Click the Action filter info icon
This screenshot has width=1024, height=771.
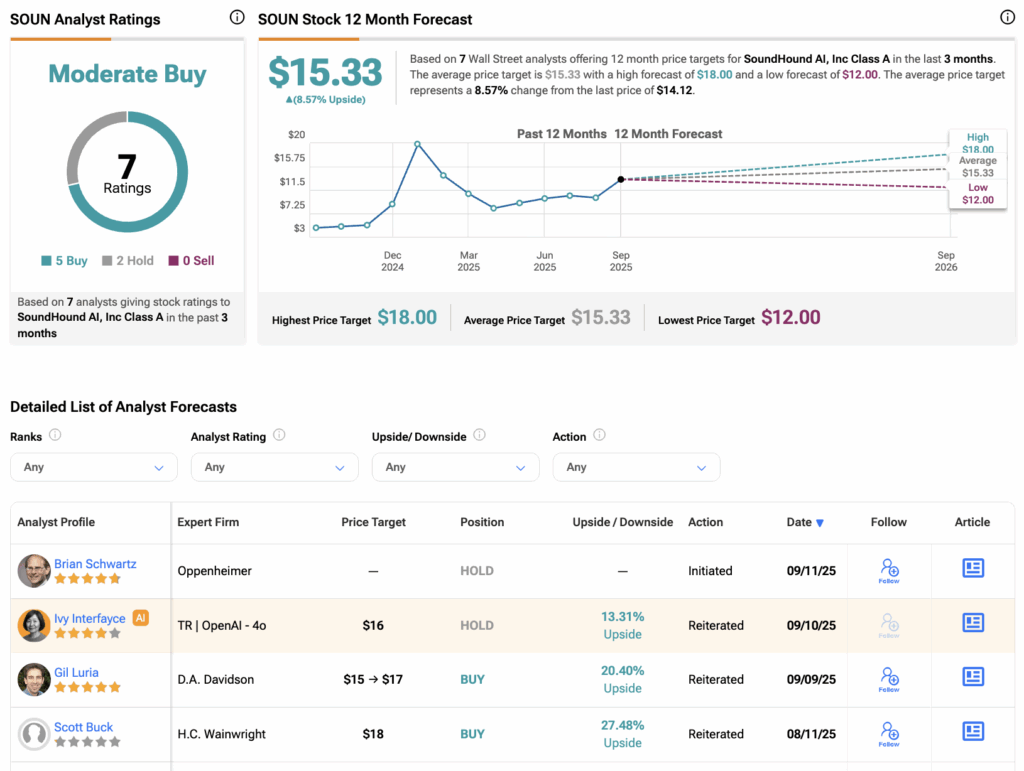599,435
